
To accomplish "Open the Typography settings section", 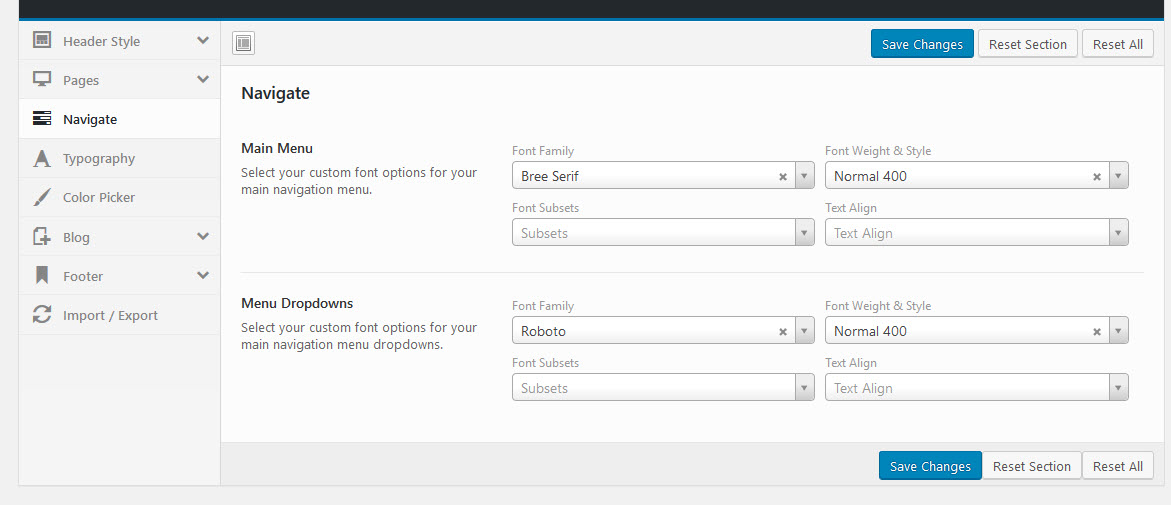I will tap(119, 158).
